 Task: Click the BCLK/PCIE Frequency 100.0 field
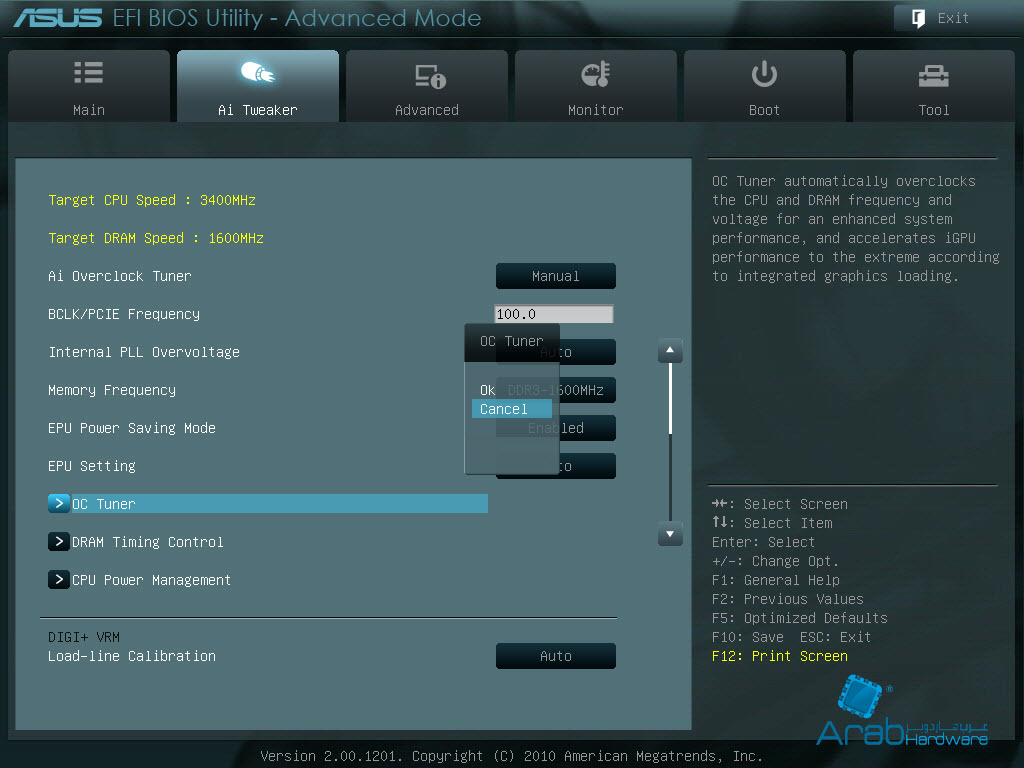coord(554,314)
